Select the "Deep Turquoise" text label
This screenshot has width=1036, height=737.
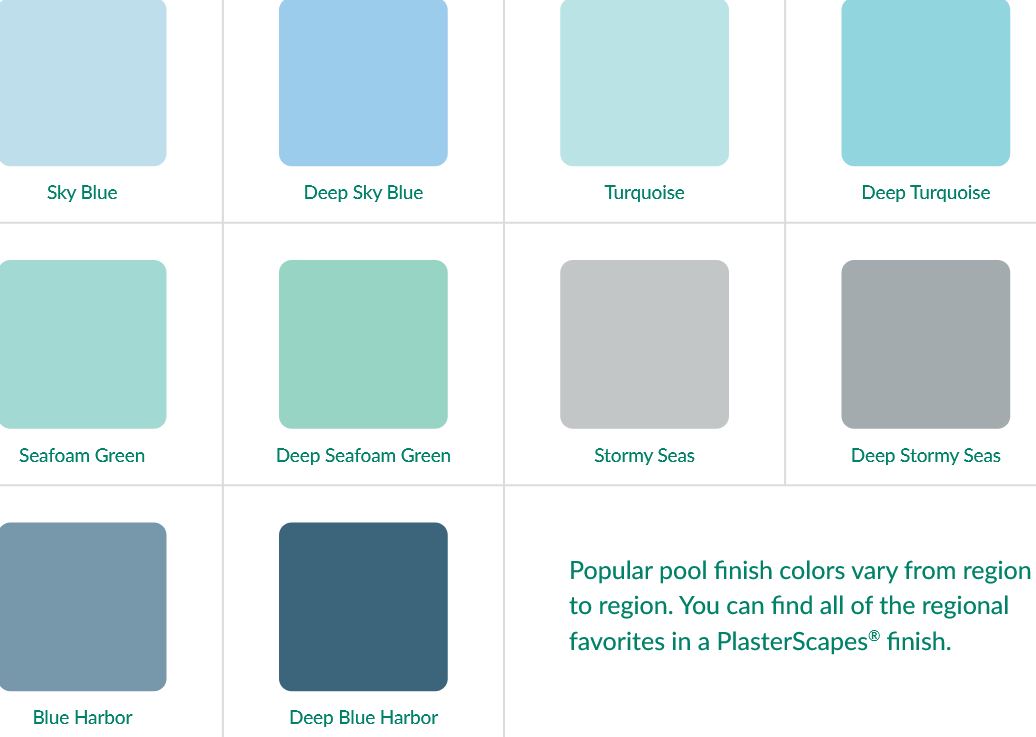[925, 193]
